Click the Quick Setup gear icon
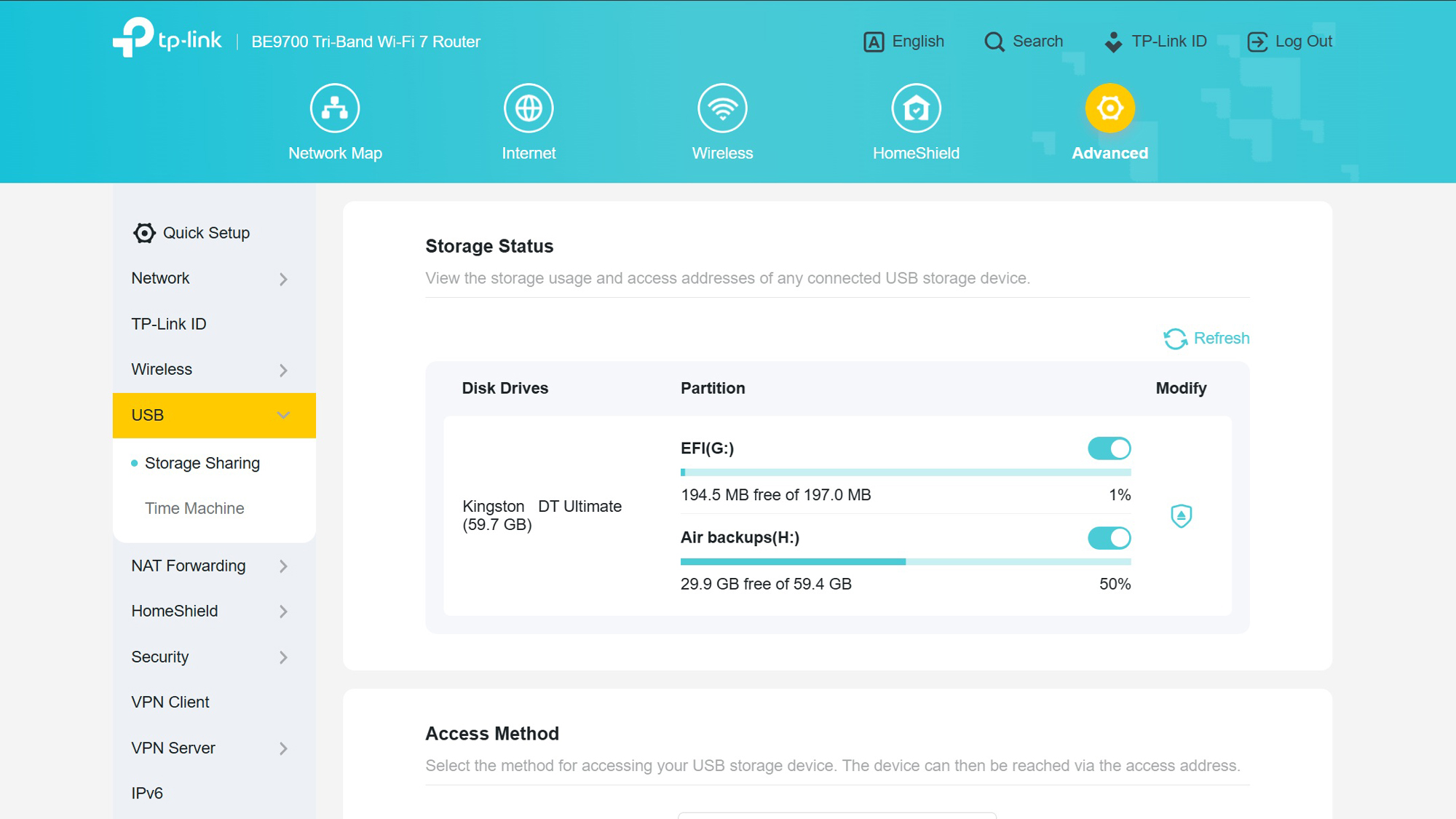Viewport: 1456px width, 819px height. [x=144, y=233]
